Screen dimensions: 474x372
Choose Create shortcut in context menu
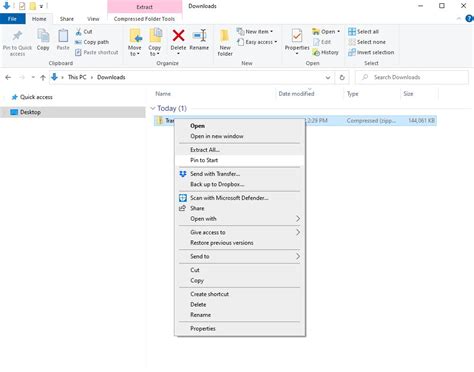239,294
